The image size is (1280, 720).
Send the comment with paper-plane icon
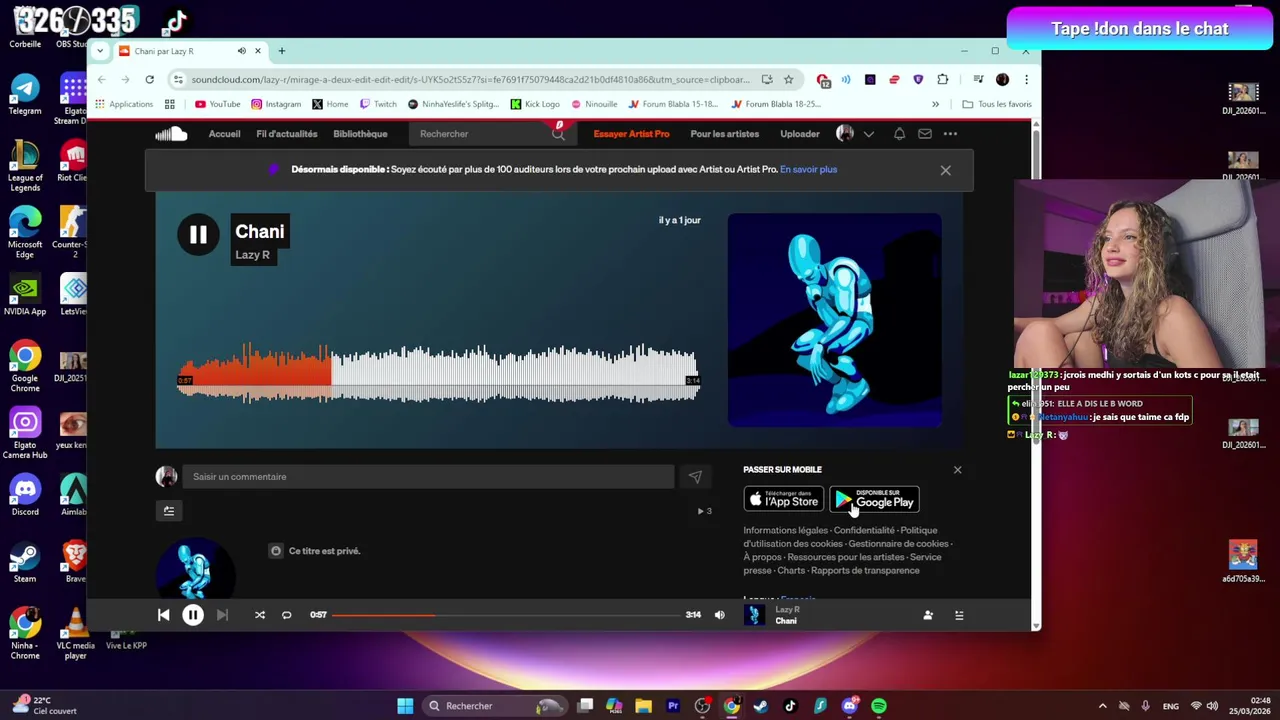point(695,477)
